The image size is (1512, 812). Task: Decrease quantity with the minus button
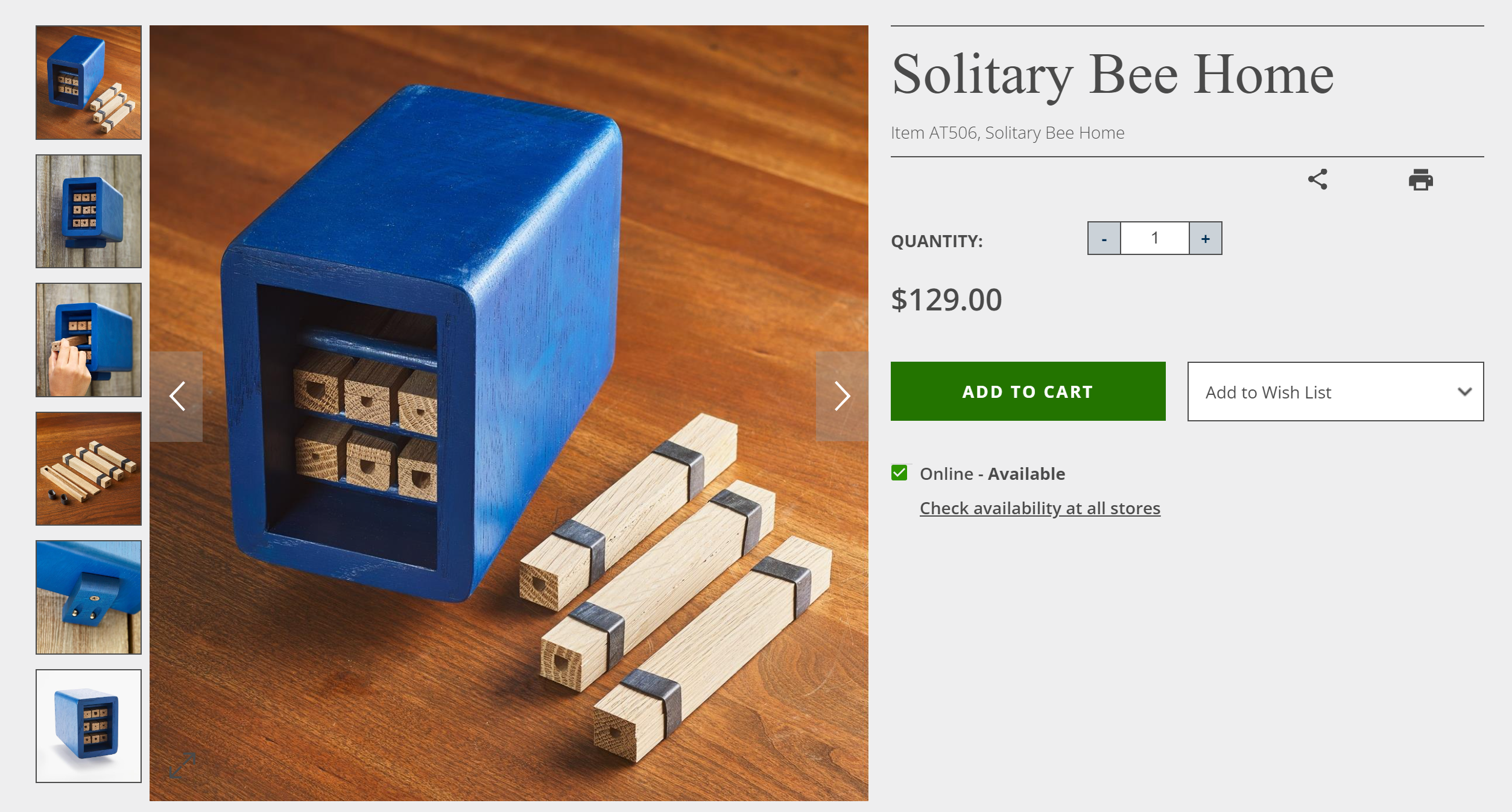tap(1104, 239)
